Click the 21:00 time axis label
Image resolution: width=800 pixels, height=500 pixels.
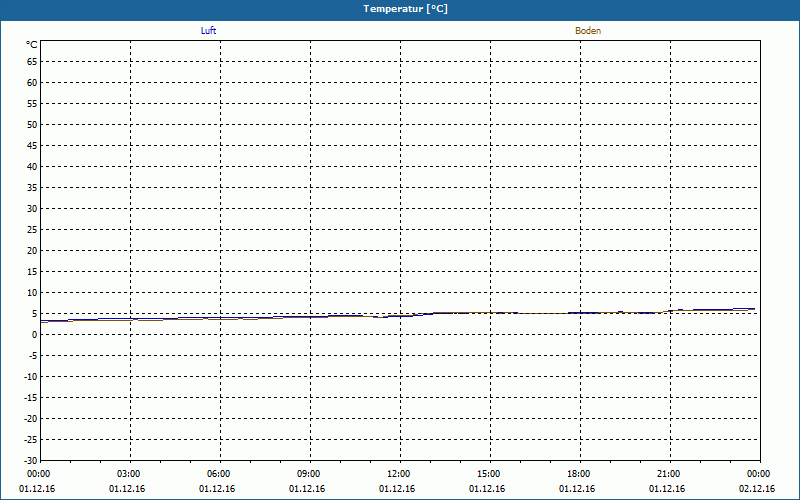coord(668,474)
